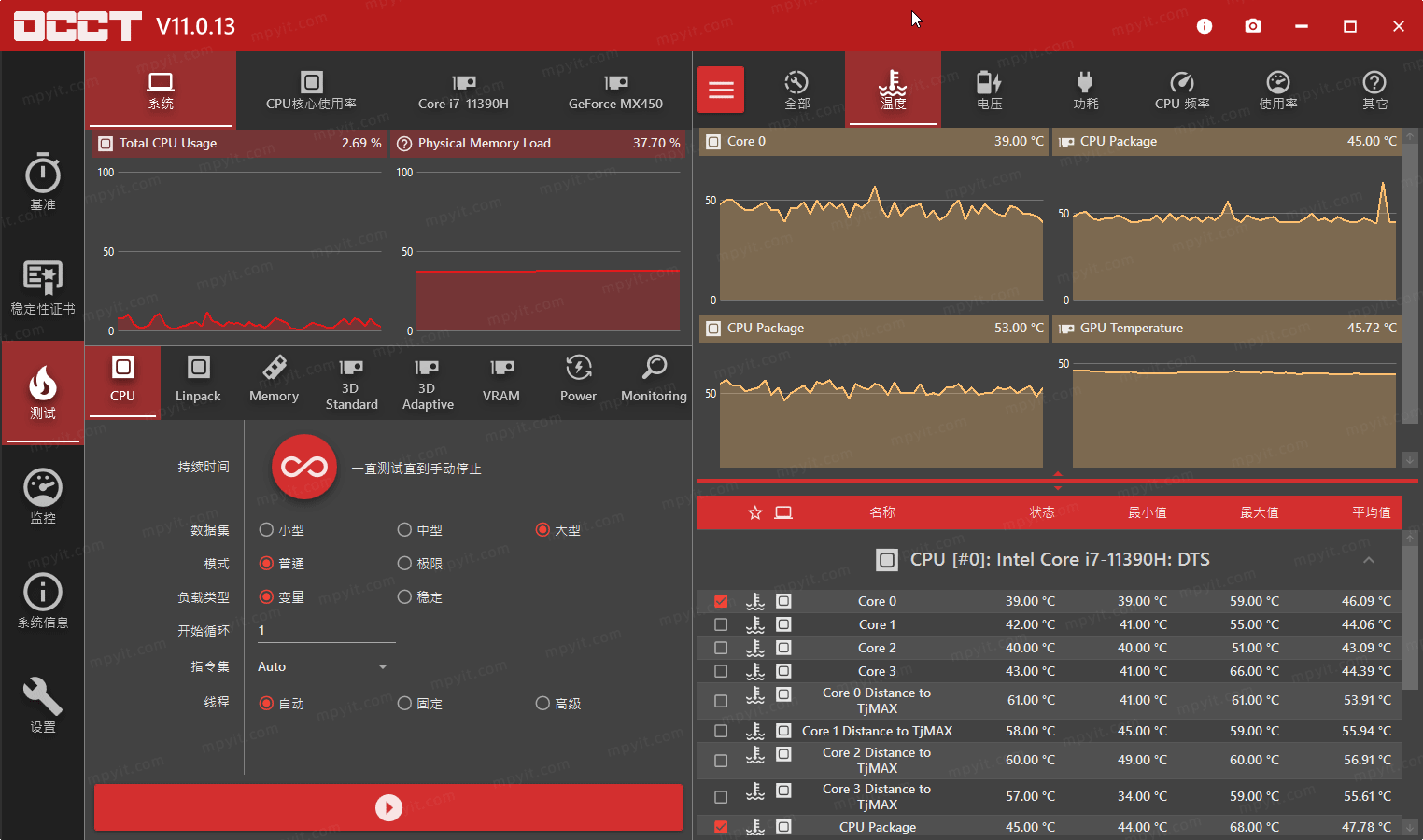Screen dimensions: 1423x840
Task: Select the CPU frequency speedometer icon
Action: (x=1181, y=90)
